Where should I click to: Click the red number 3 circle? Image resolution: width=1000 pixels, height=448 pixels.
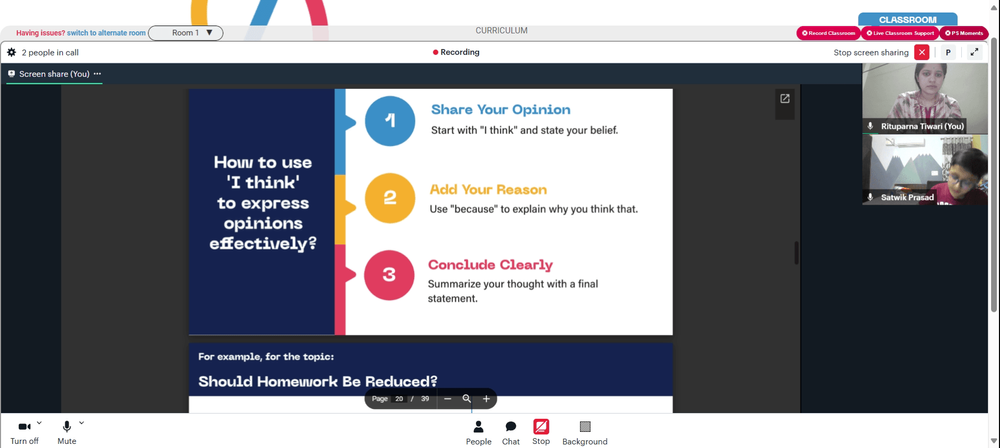pos(389,275)
